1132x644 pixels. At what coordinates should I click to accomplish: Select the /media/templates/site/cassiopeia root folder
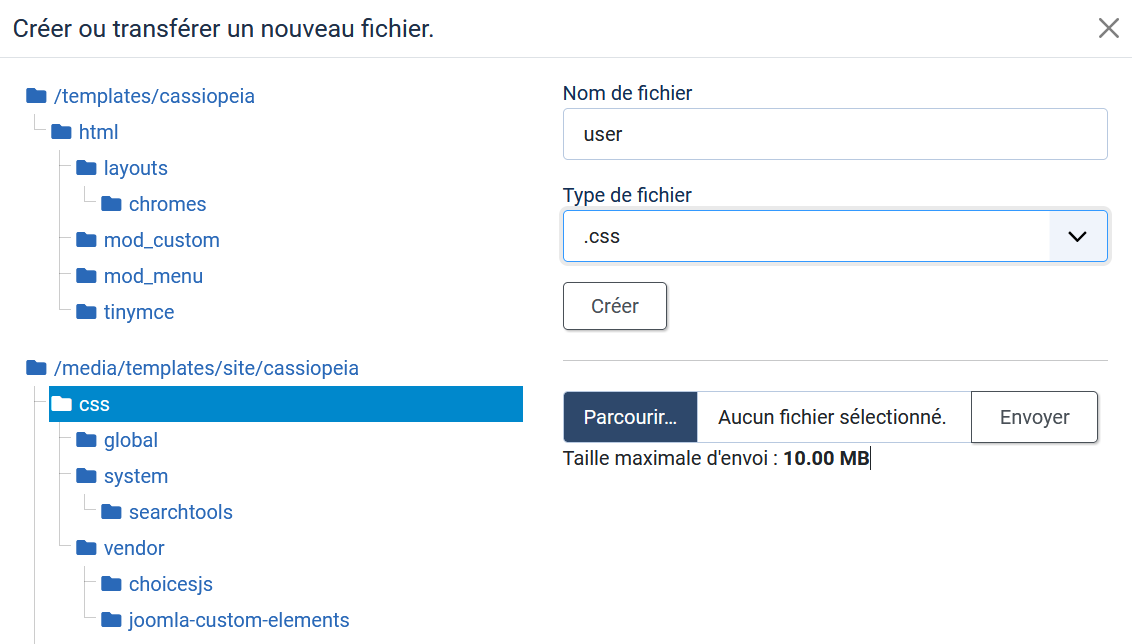click(192, 368)
